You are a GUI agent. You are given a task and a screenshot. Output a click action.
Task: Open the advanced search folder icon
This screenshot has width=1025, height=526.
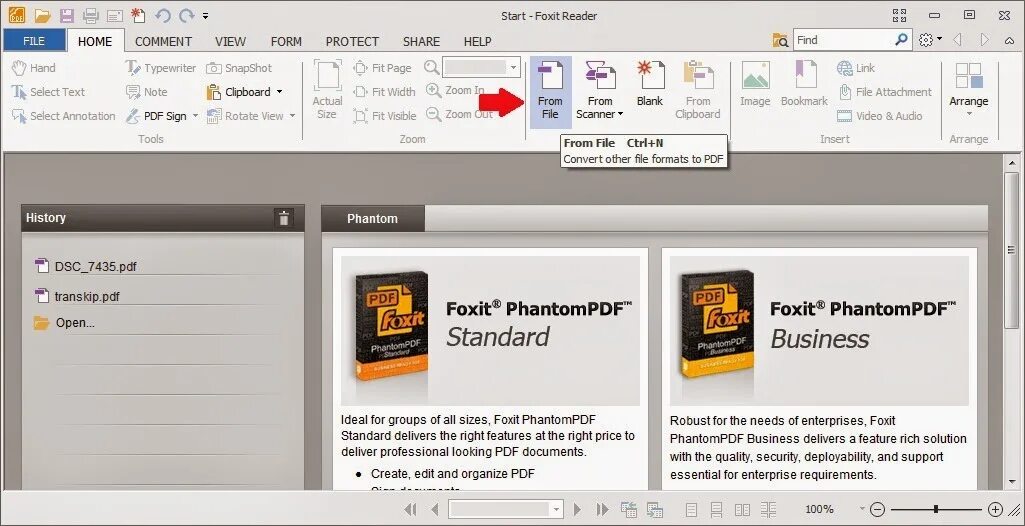[x=780, y=41]
